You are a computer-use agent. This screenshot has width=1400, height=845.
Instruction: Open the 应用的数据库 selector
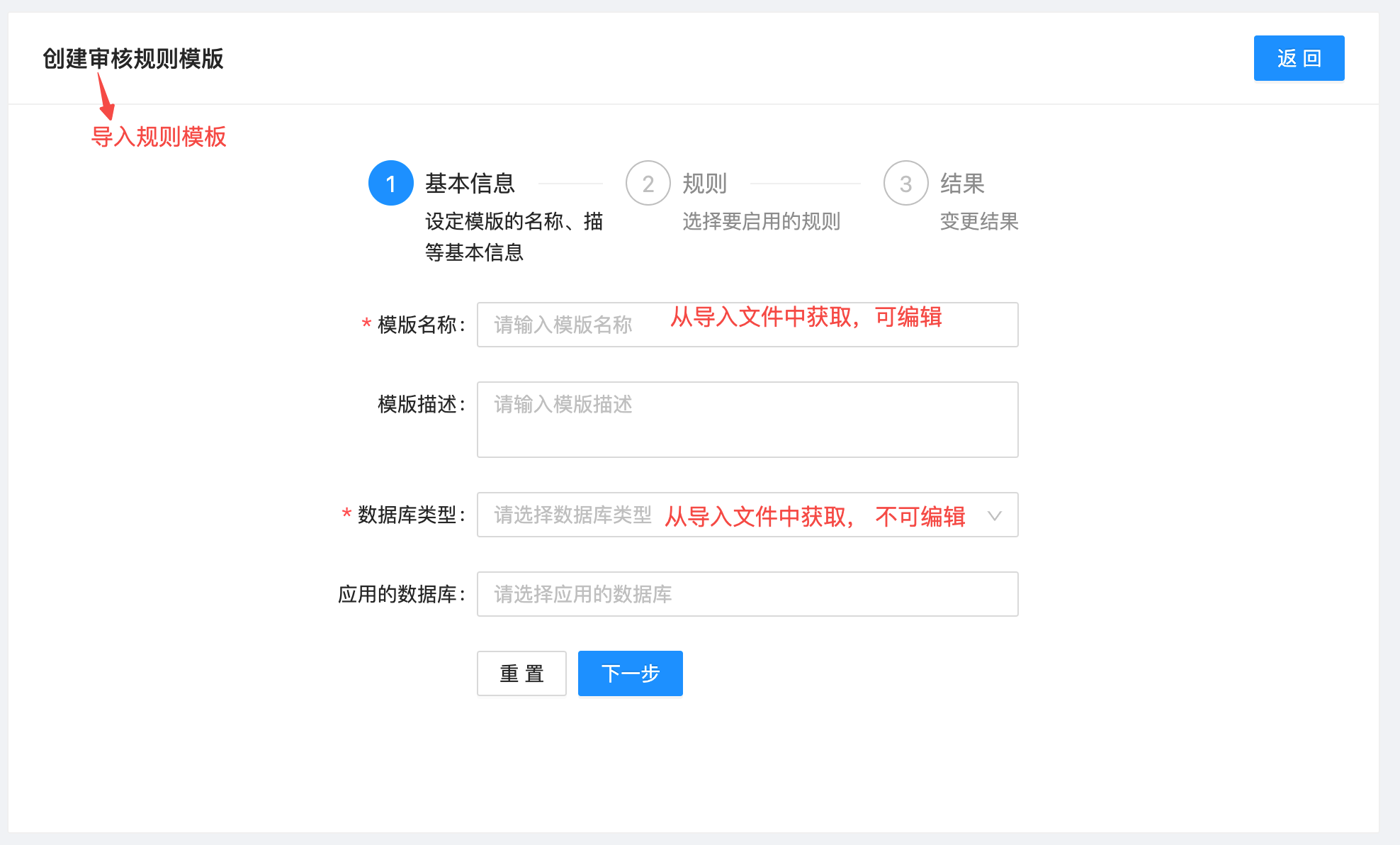(x=747, y=594)
